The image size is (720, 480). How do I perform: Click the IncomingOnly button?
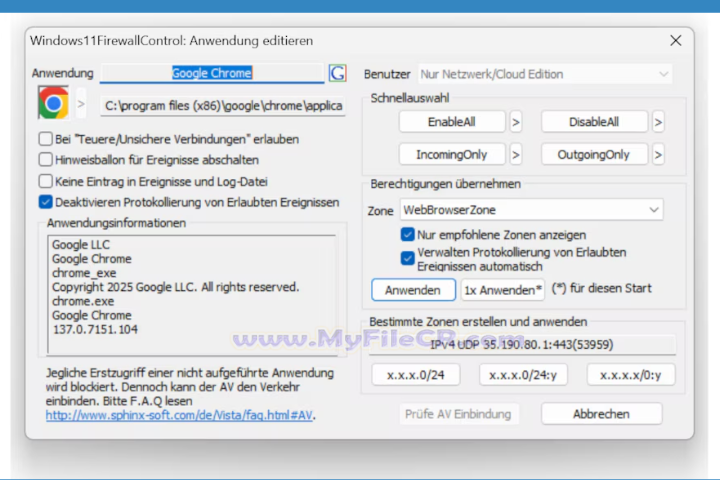click(x=452, y=154)
